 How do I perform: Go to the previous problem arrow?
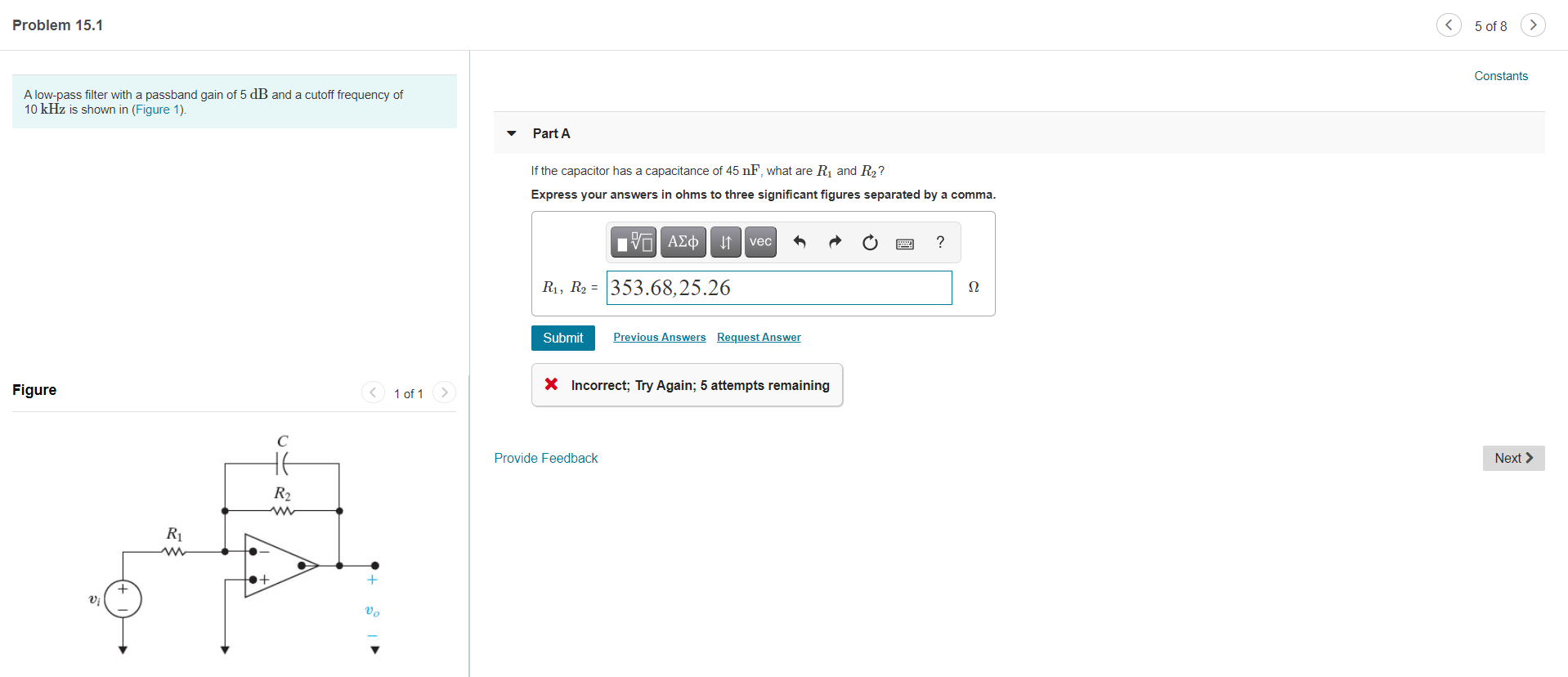pyautogui.click(x=1449, y=25)
